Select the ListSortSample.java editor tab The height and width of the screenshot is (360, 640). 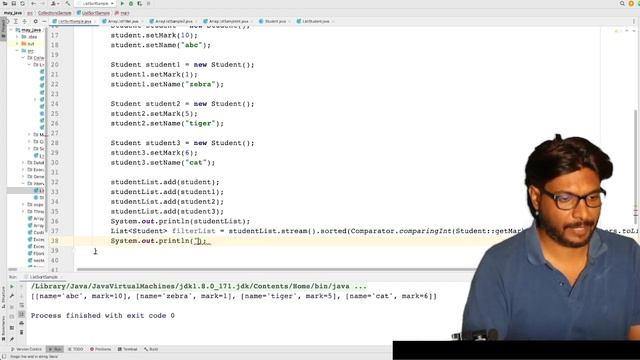[x=74, y=21]
